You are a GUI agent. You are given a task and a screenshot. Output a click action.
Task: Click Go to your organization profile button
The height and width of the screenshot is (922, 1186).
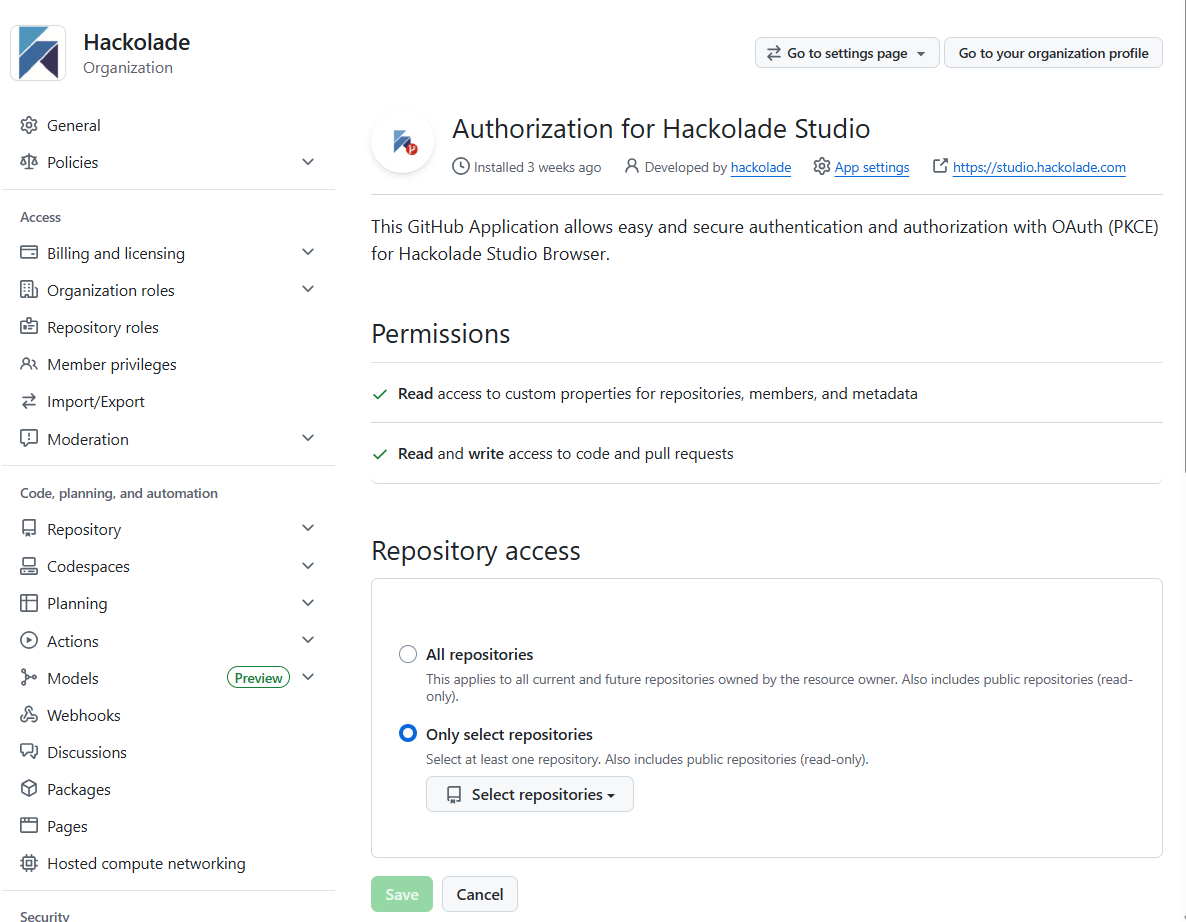click(x=1053, y=53)
